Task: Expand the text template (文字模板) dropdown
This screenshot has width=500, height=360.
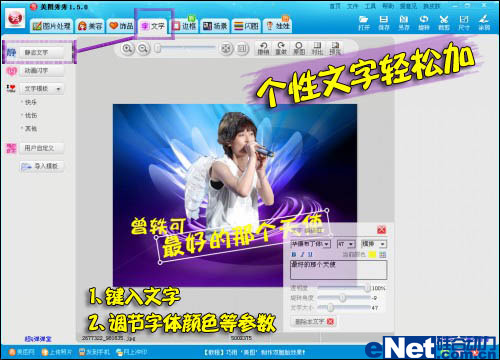Action: pos(42,89)
